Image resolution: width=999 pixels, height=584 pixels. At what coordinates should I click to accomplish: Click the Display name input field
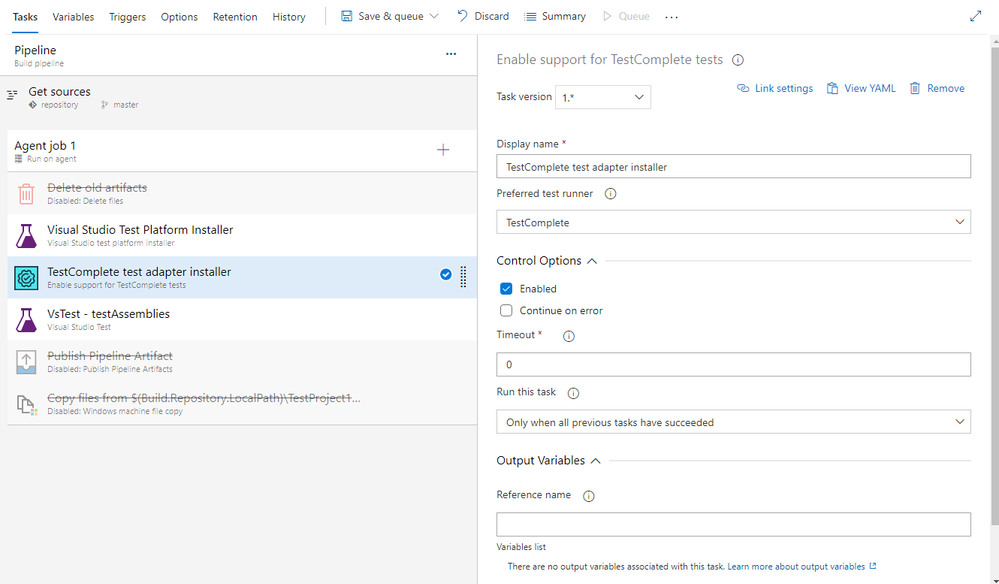pyautogui.click(x=733, y=167)
